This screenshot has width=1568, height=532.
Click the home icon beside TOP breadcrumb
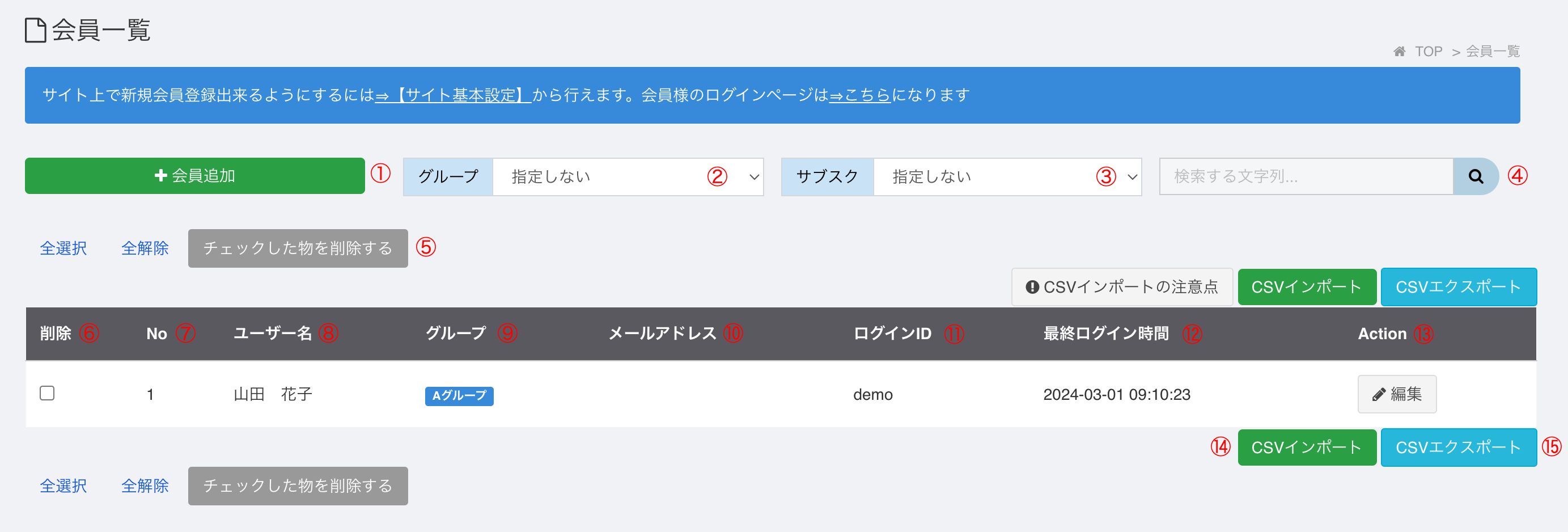[x=1400, y=51]
